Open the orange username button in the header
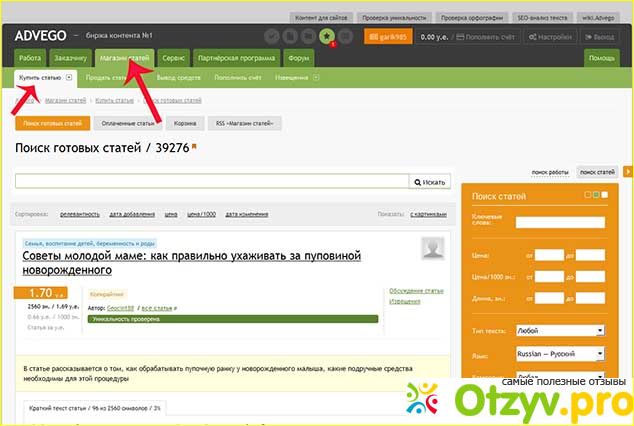This screenshot has width=634, height=426. point(388,37)
